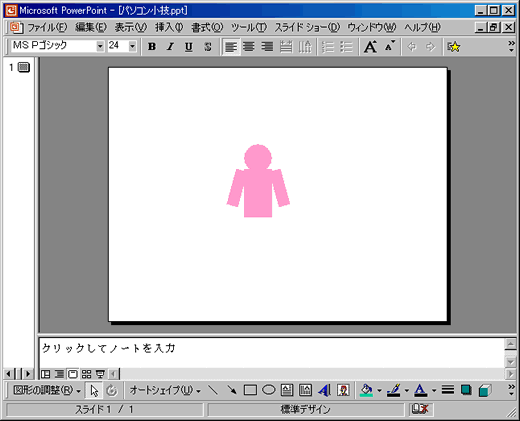Open スライドショー menu
Image resolution: width=520 pixels, height=421 pixels.
click(x=307, y=27)
